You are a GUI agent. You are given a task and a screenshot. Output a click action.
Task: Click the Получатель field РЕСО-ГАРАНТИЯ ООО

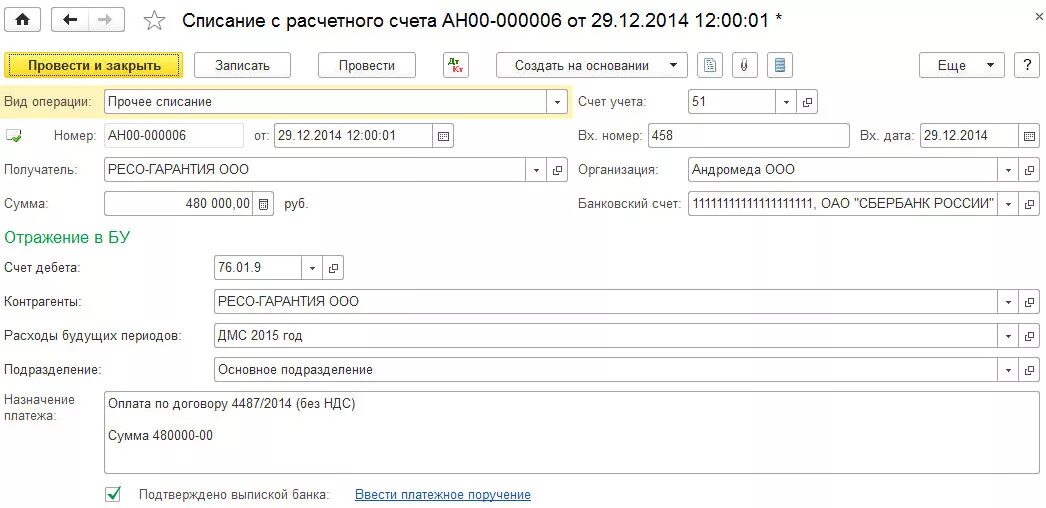pyautogui.click(x=315, y=170)
